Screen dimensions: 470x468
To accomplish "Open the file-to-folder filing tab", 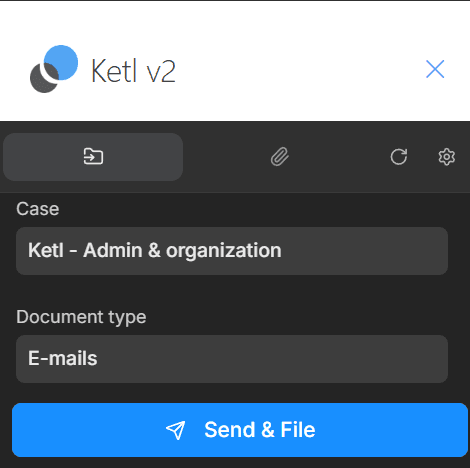I will pos(93,157).
